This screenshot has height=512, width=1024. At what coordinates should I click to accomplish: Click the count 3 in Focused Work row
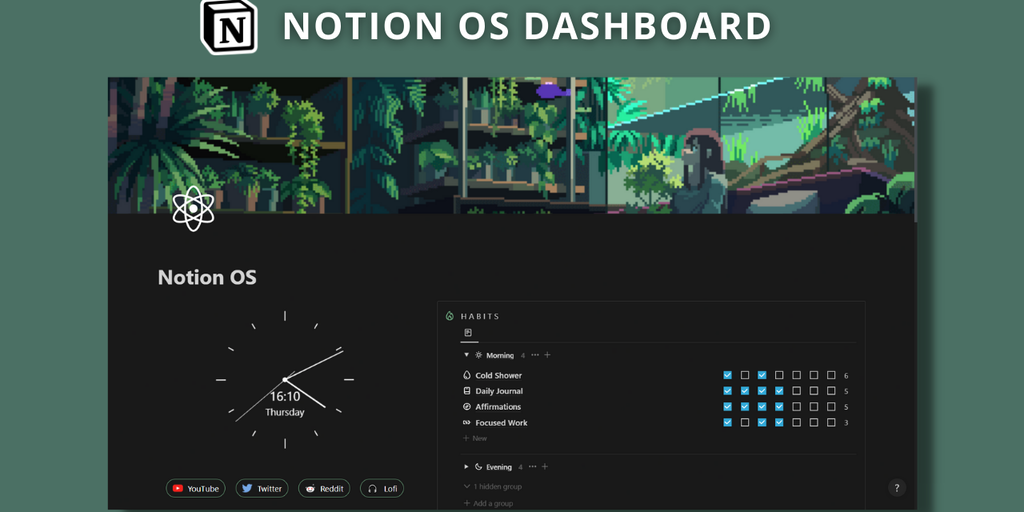pos(846,423)
